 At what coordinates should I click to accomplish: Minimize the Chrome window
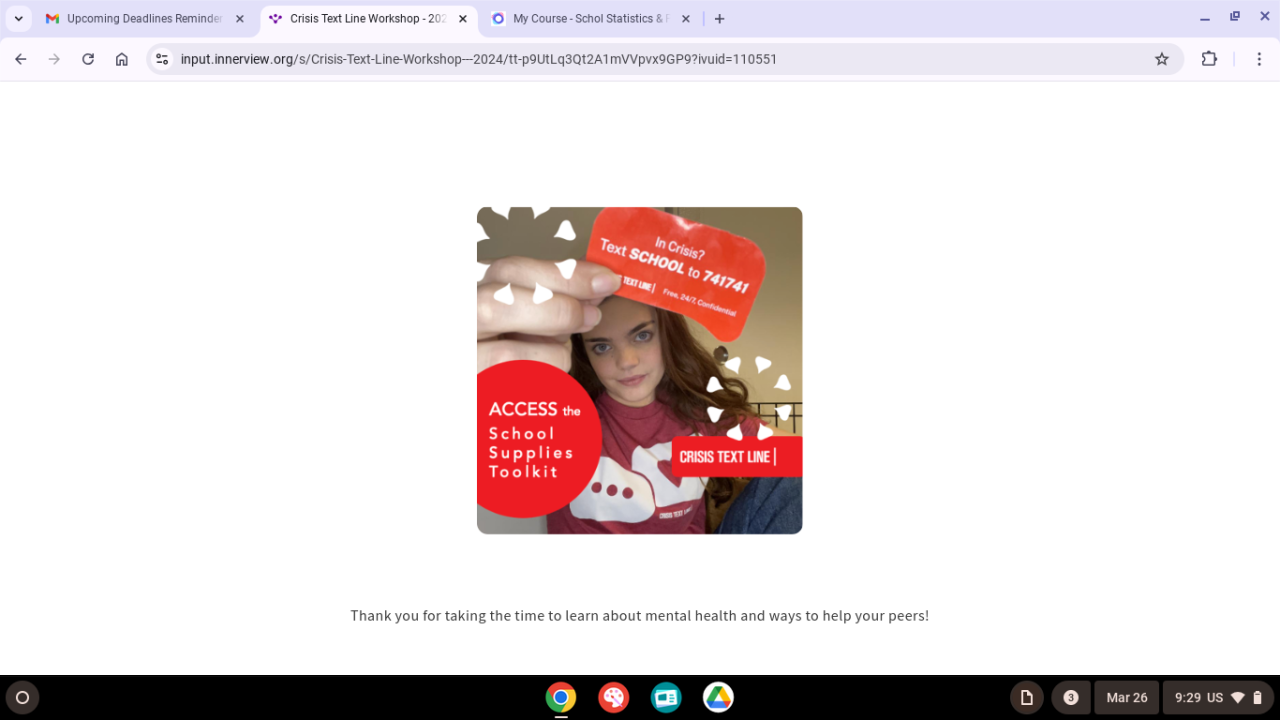[x=1205, y=18]
